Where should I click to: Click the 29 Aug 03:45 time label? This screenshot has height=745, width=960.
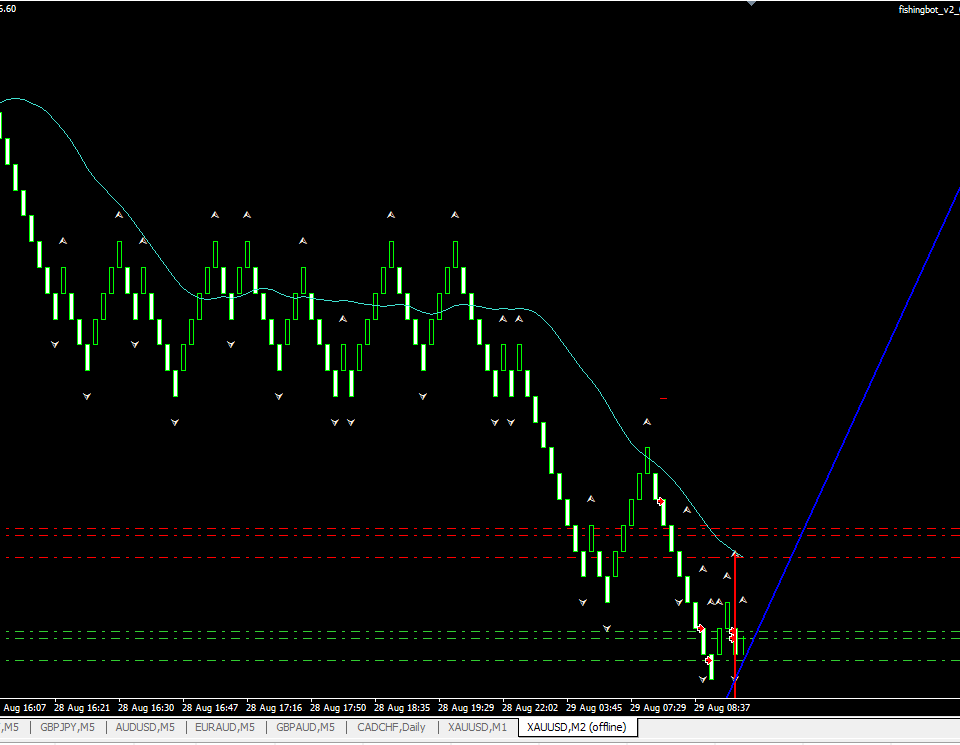594,708
